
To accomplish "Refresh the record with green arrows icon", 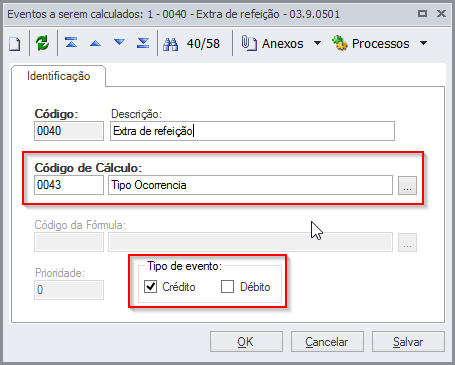I will pos(43,43).
